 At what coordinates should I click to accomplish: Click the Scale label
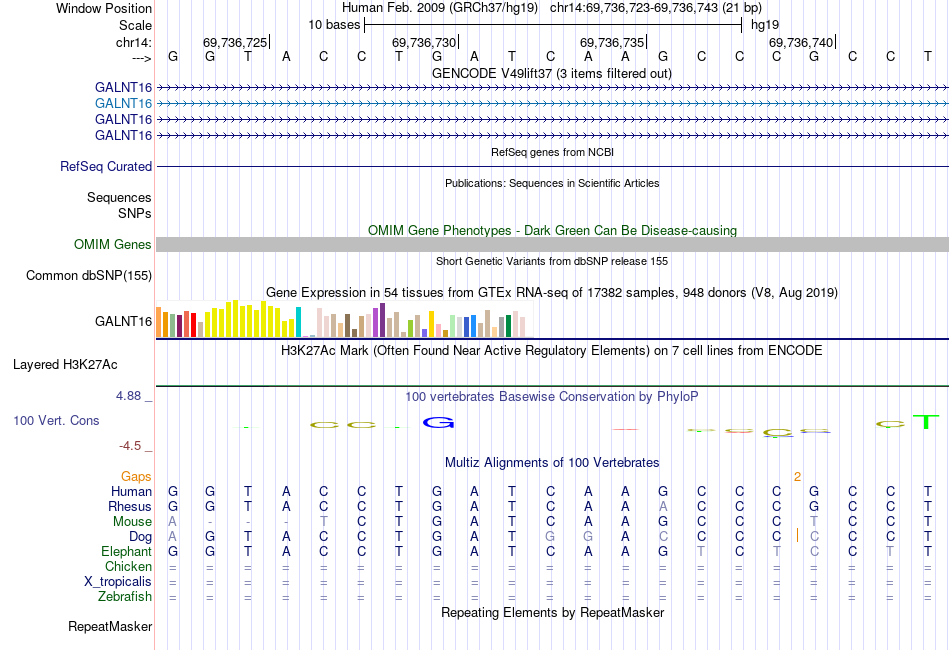[x=135, y=25]
